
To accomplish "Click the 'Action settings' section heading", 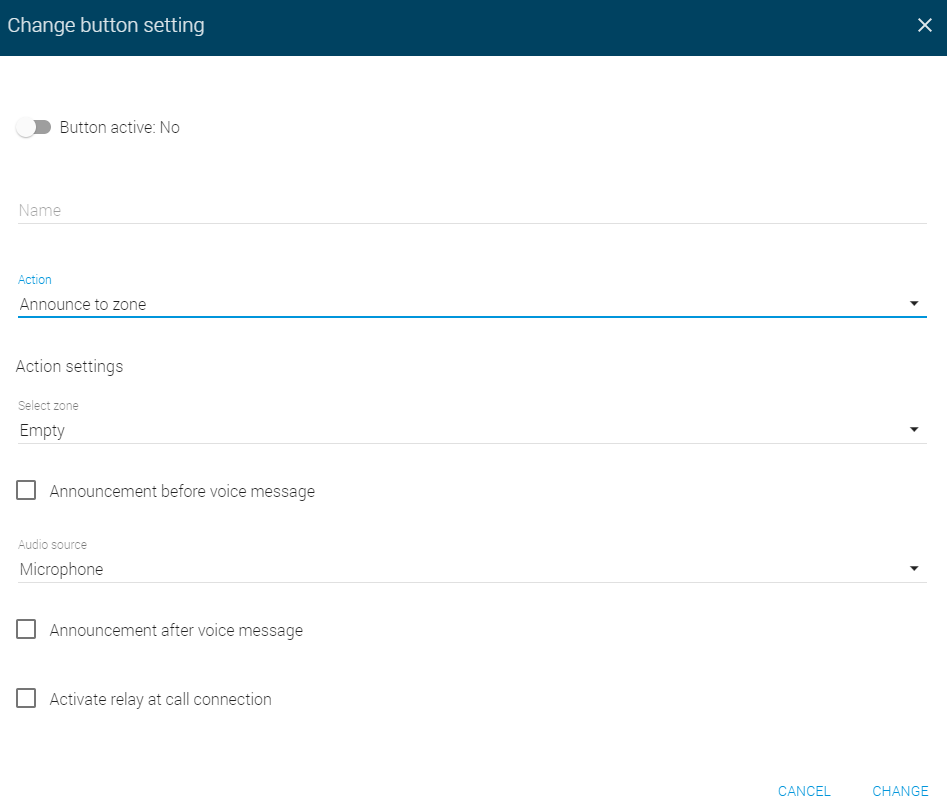I will click(69, 367).
